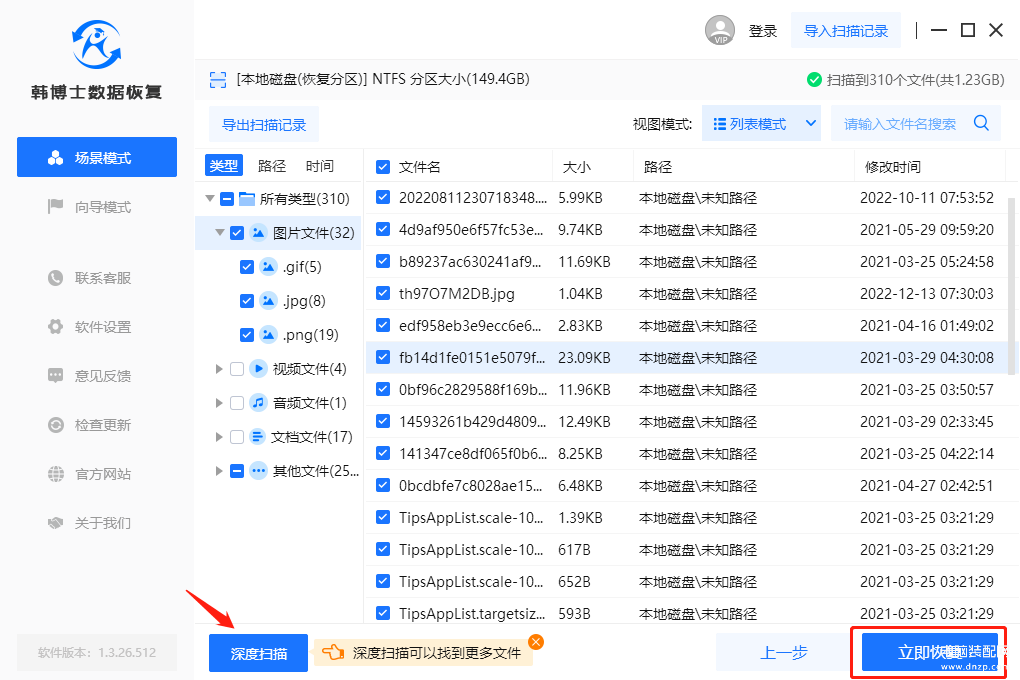The width and height of the screenshot is (1020, 680).
Task: Toggle the select-all checkbox beside 文件名
Action: coord(383,167)
